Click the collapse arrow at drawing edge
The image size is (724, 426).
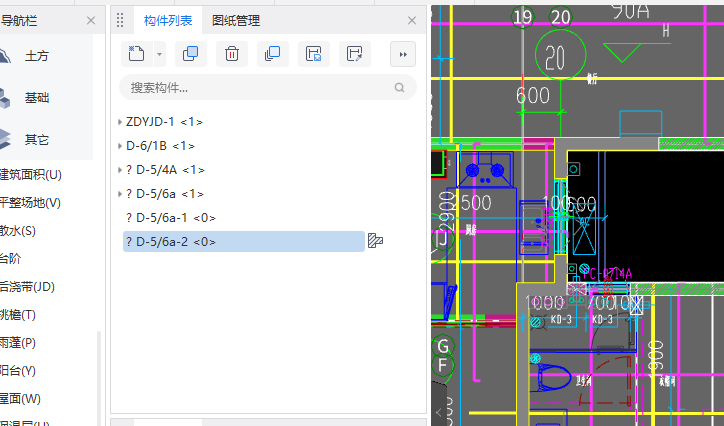(x=439, y=412)
